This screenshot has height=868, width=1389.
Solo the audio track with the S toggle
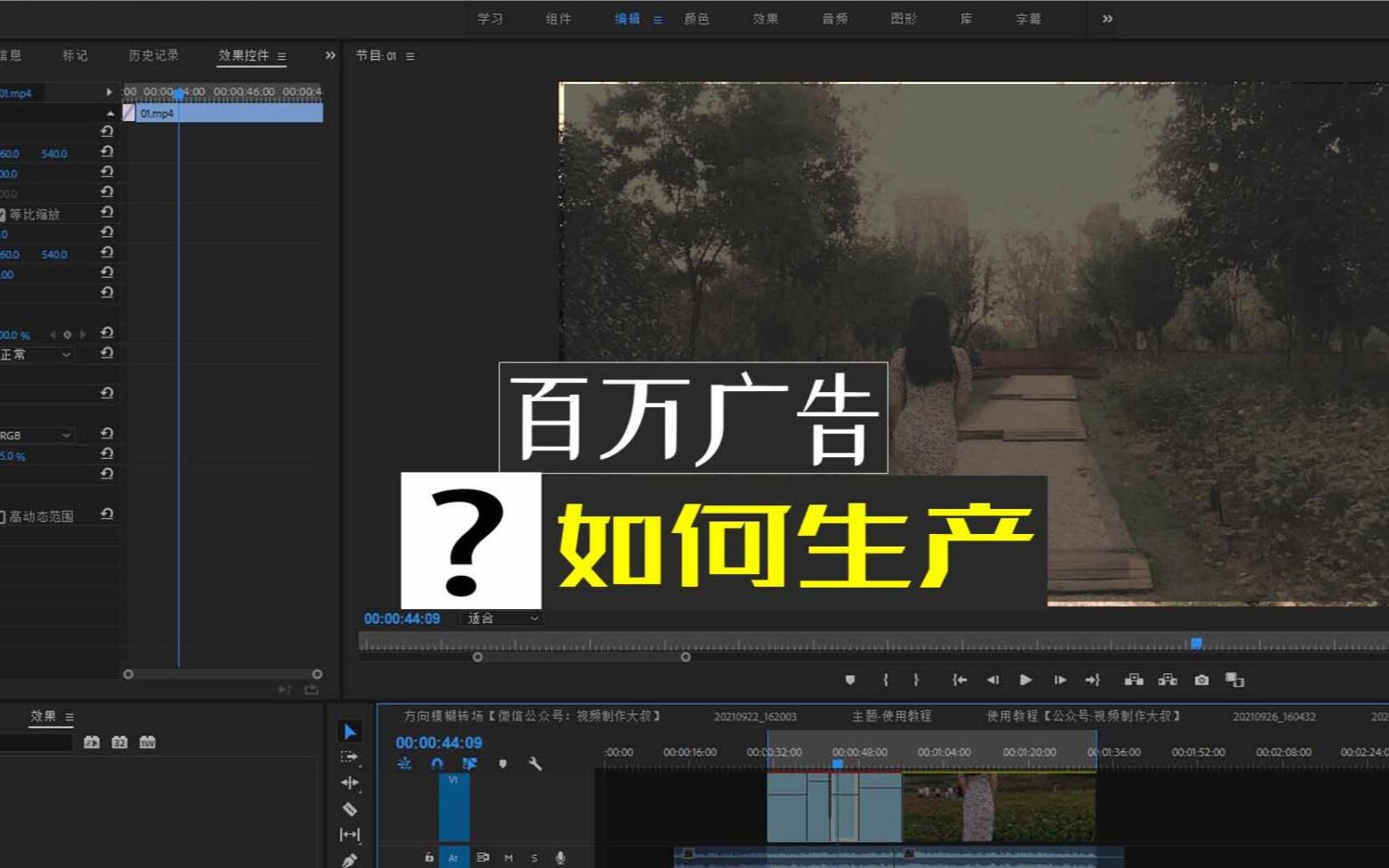click(533, 857)
